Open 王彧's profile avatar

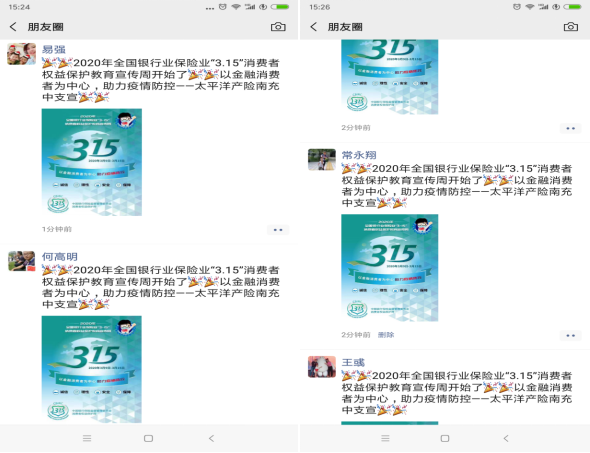click(x=322, y=367)
